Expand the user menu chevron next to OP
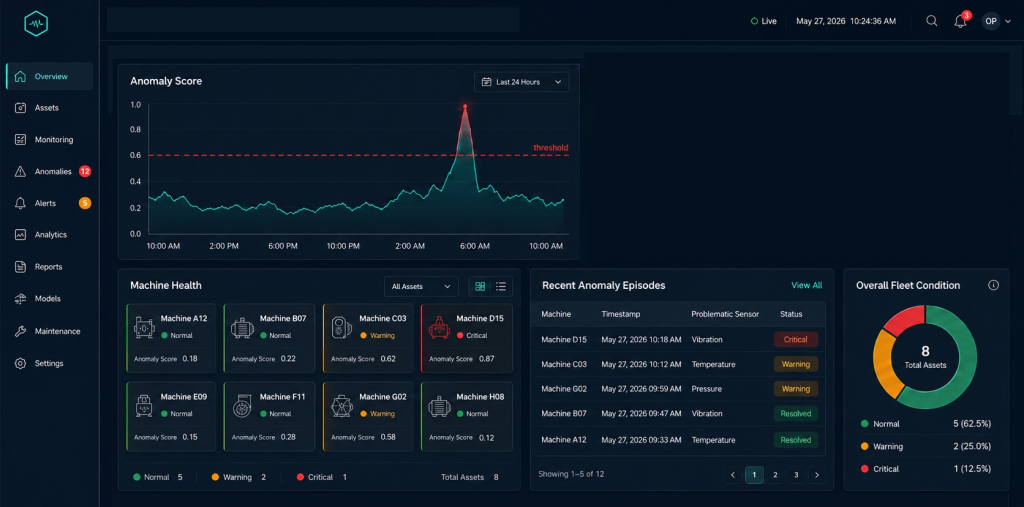The height and width of the screenshot is (507, 1024). click(1008, 21)
